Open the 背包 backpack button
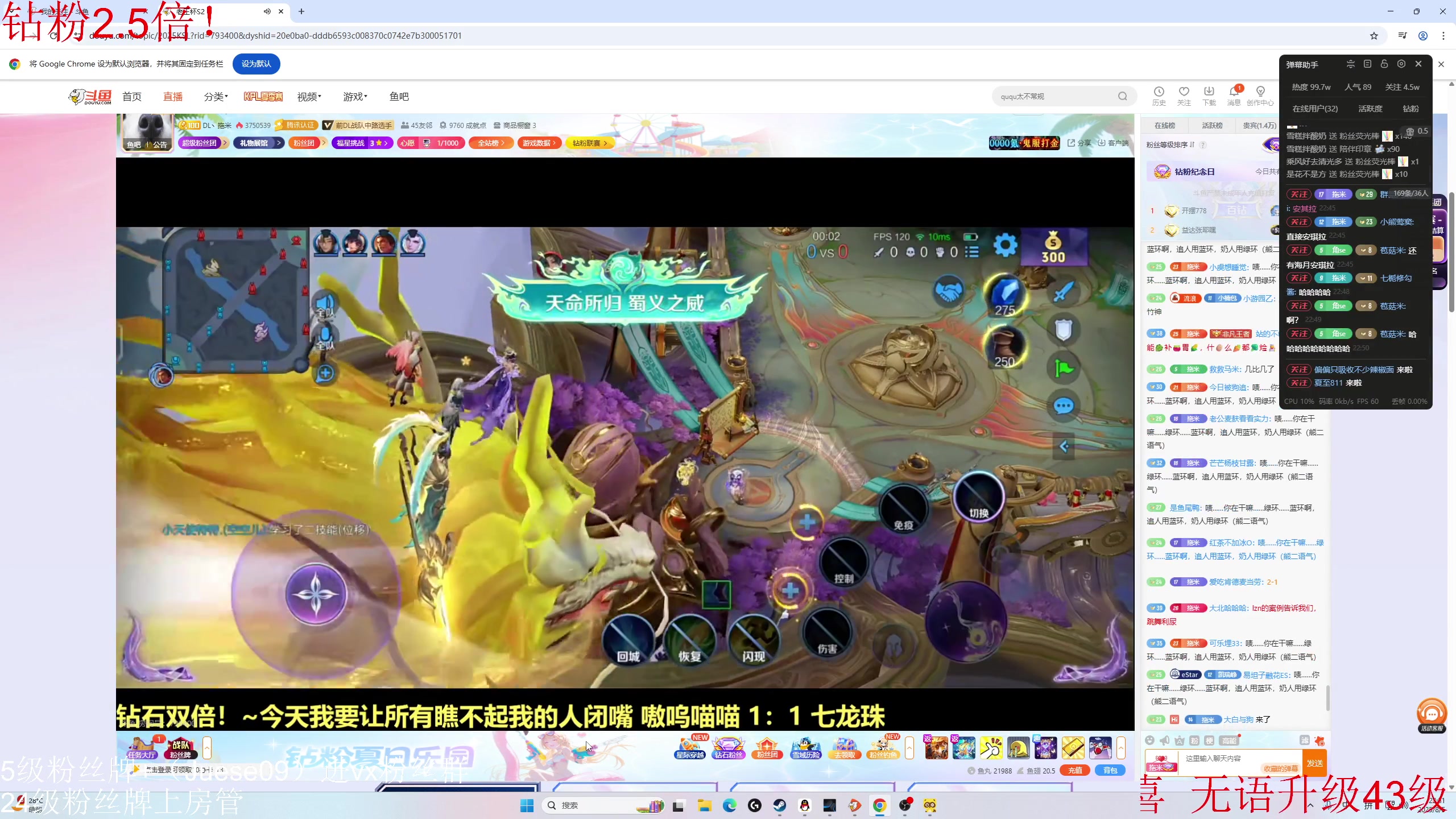 pos(1110,771)
